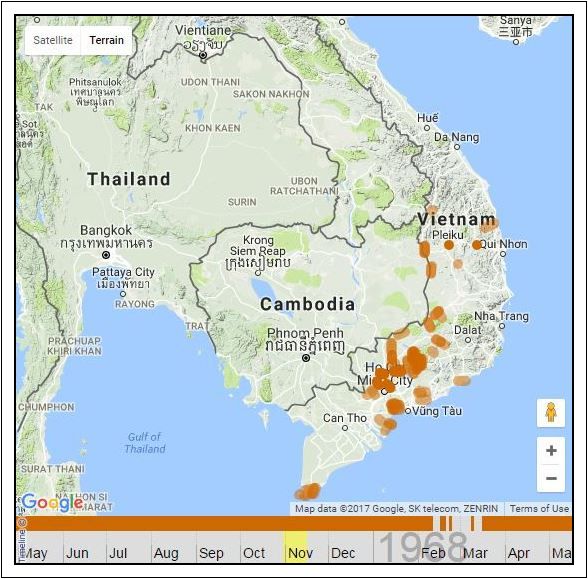The width and height of the screenshot is (588, 579).
Task: Open Street View pegman icon
Action: pos(550,413)
